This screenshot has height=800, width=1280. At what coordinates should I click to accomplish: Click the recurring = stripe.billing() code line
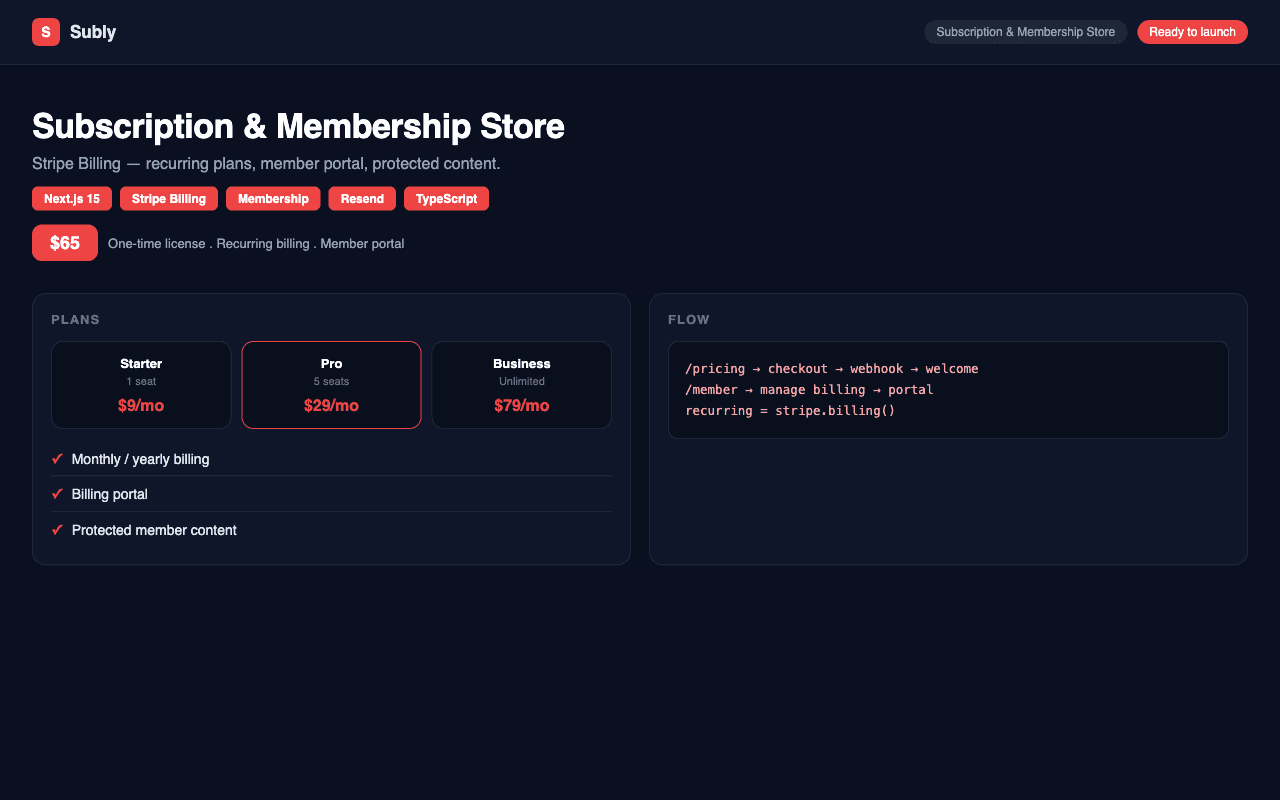tap(790, 411)
